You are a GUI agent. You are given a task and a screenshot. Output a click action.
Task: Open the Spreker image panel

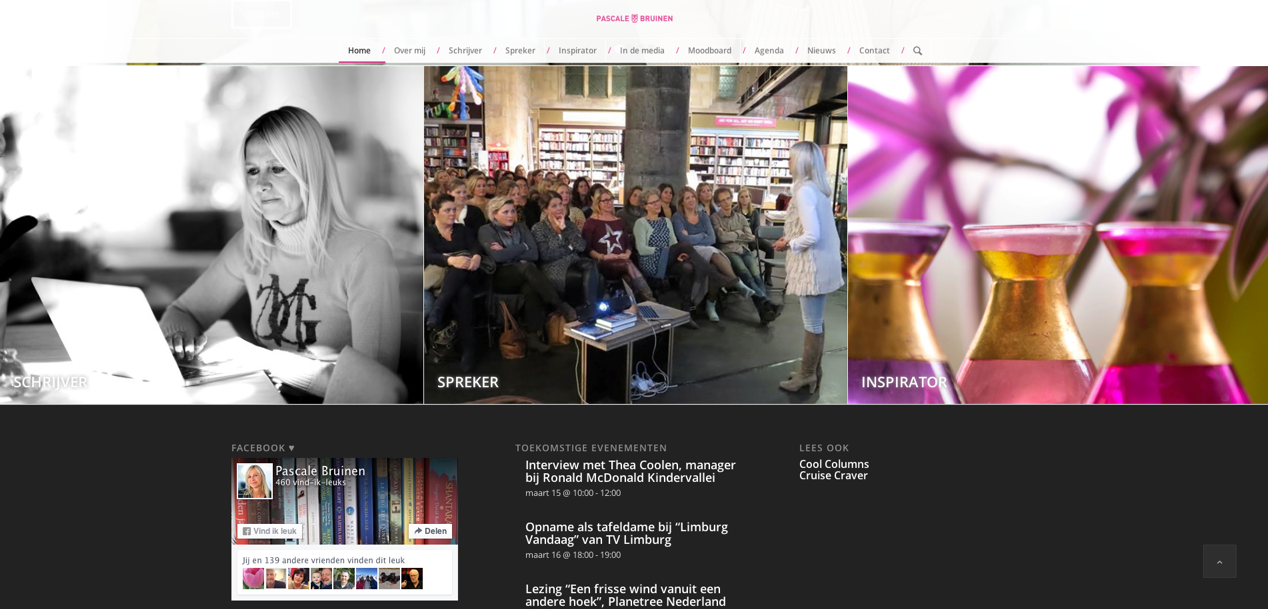point(635,235)
